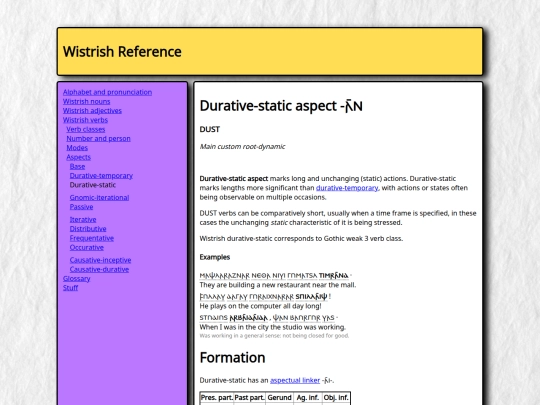Navigate to Frequentative page

92,238
